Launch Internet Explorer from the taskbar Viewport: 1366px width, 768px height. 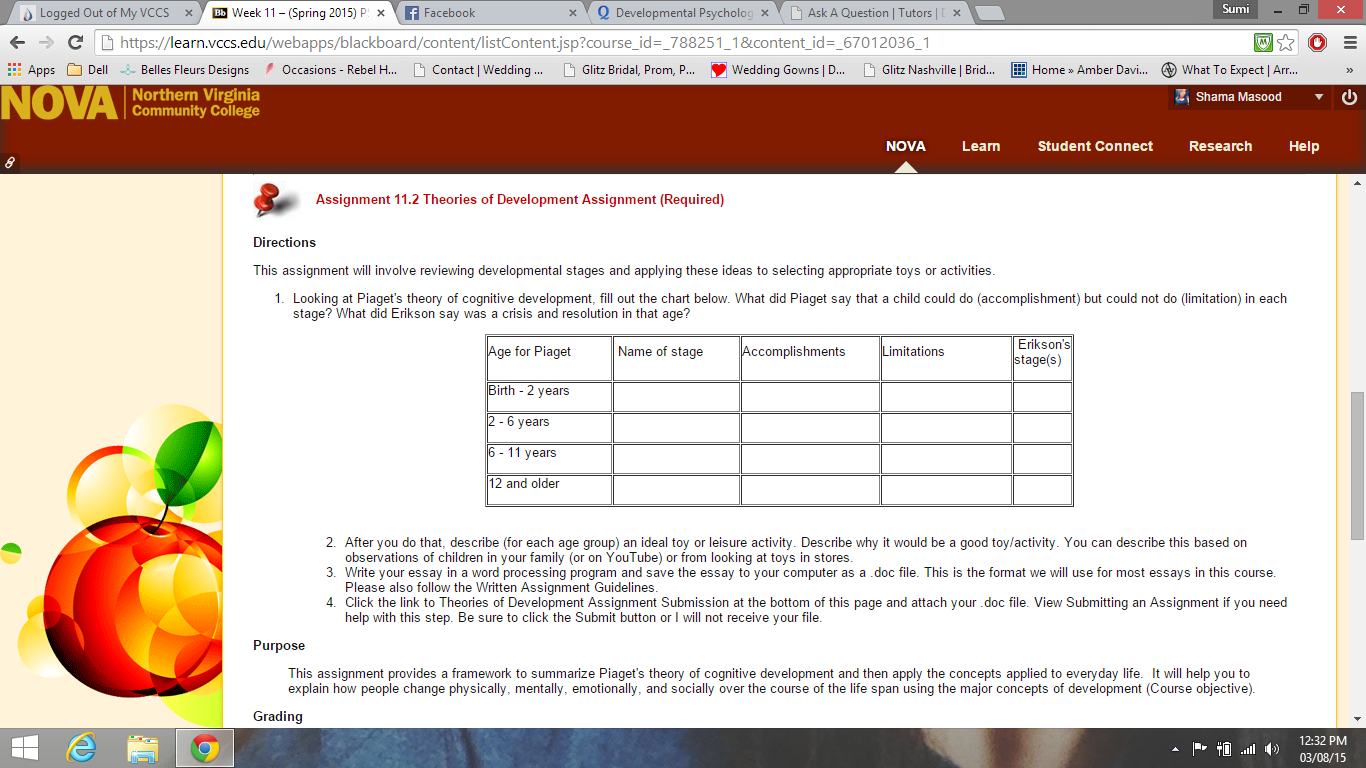(x=81, y=748)
